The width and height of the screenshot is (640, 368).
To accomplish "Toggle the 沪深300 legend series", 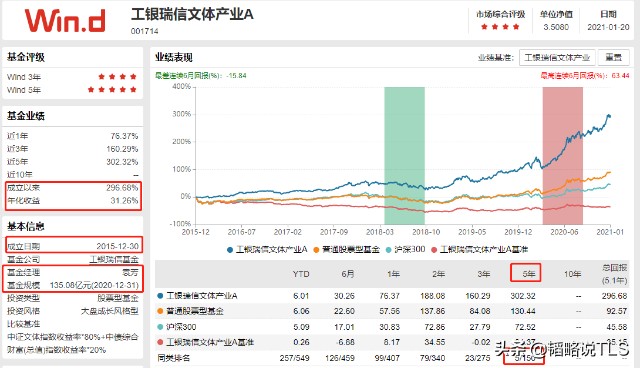I will pos(405,249).
